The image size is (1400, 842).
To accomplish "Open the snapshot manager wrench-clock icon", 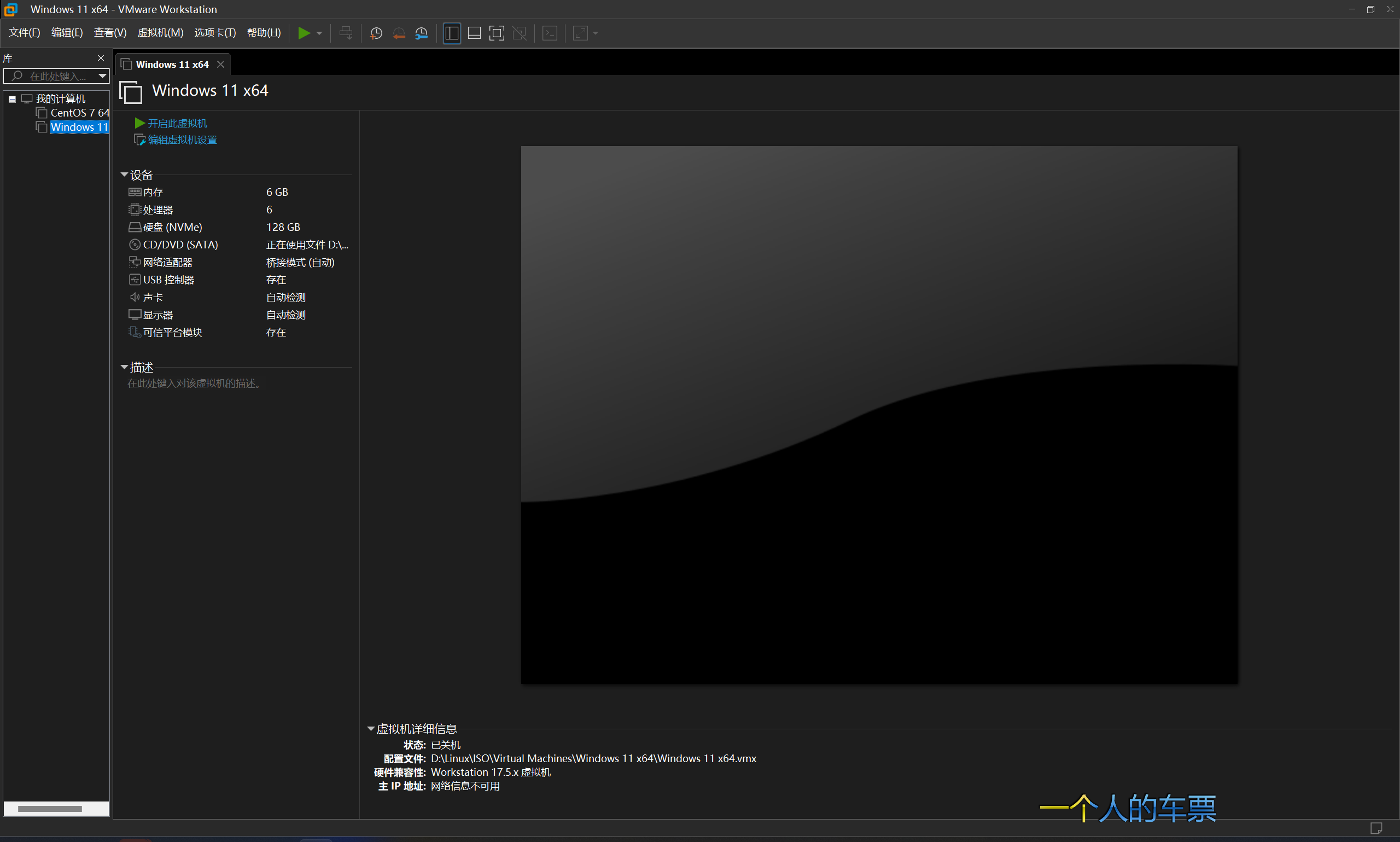I will (421, 33).
